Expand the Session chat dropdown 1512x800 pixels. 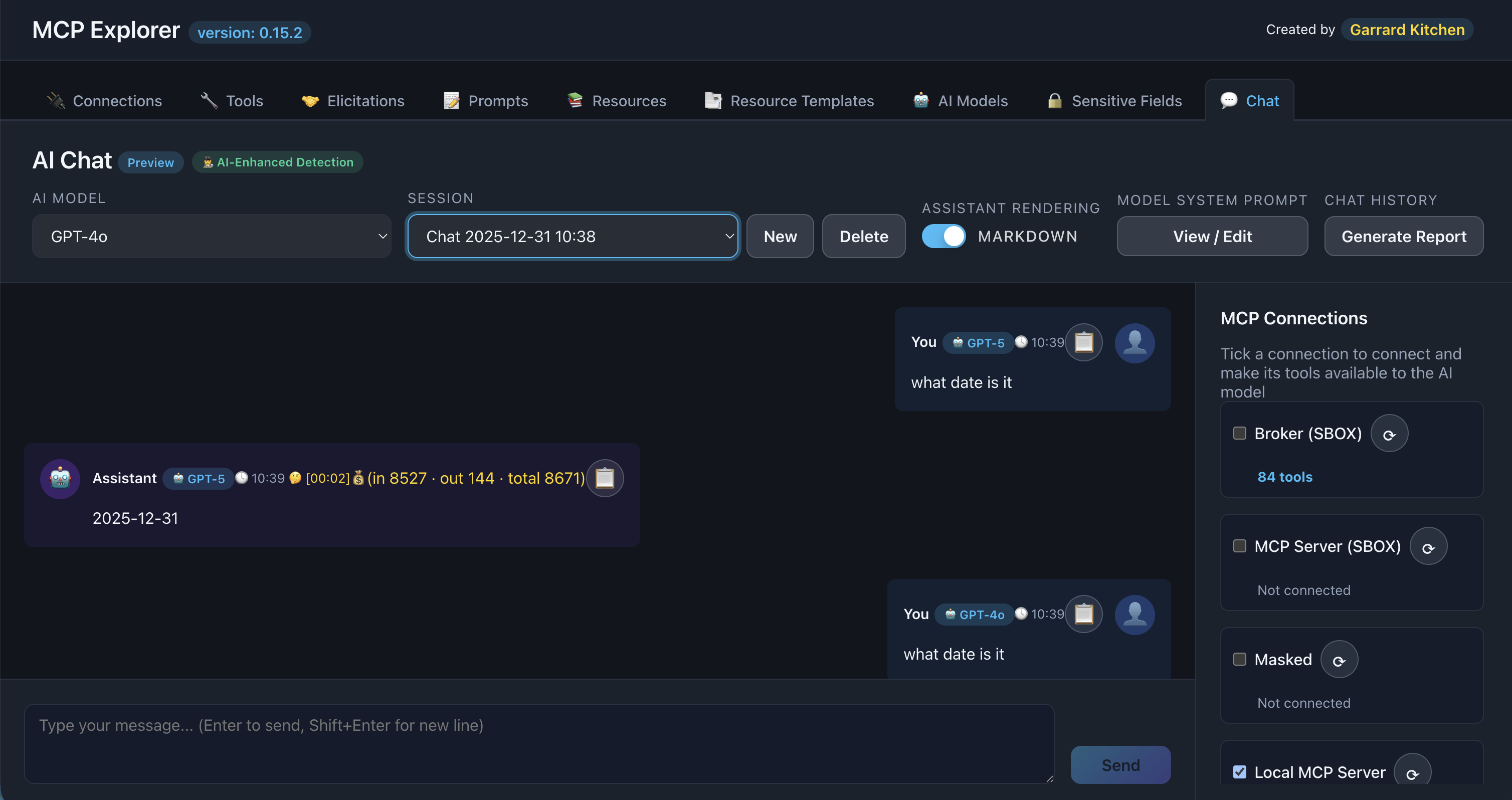pos(573,237)
